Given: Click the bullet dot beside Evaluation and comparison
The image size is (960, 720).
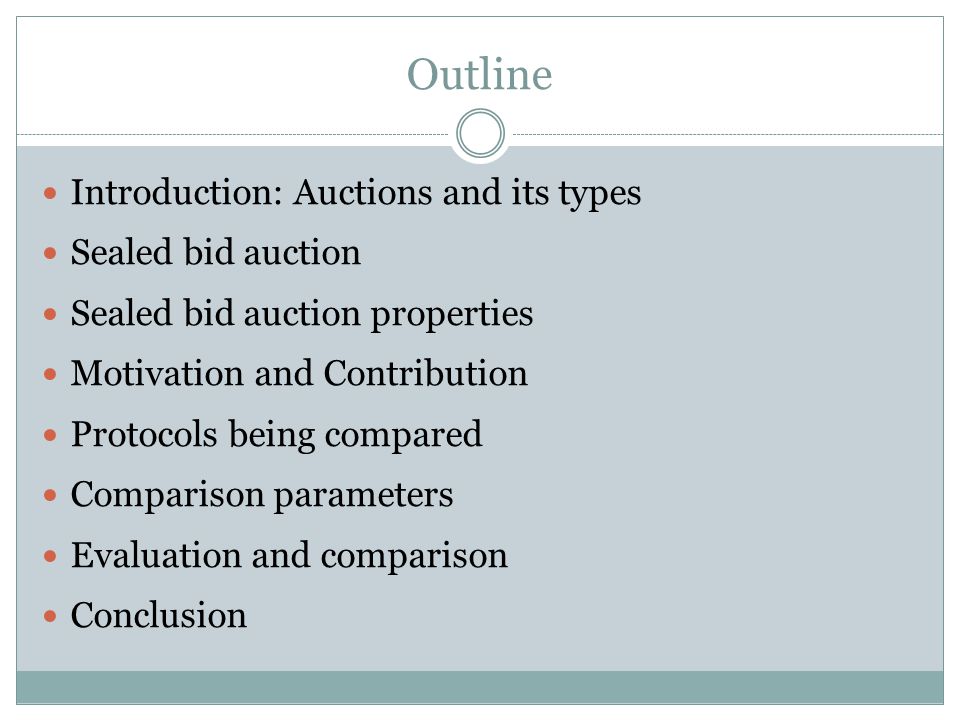Looking at the screenshot, I should pos(50,556).
